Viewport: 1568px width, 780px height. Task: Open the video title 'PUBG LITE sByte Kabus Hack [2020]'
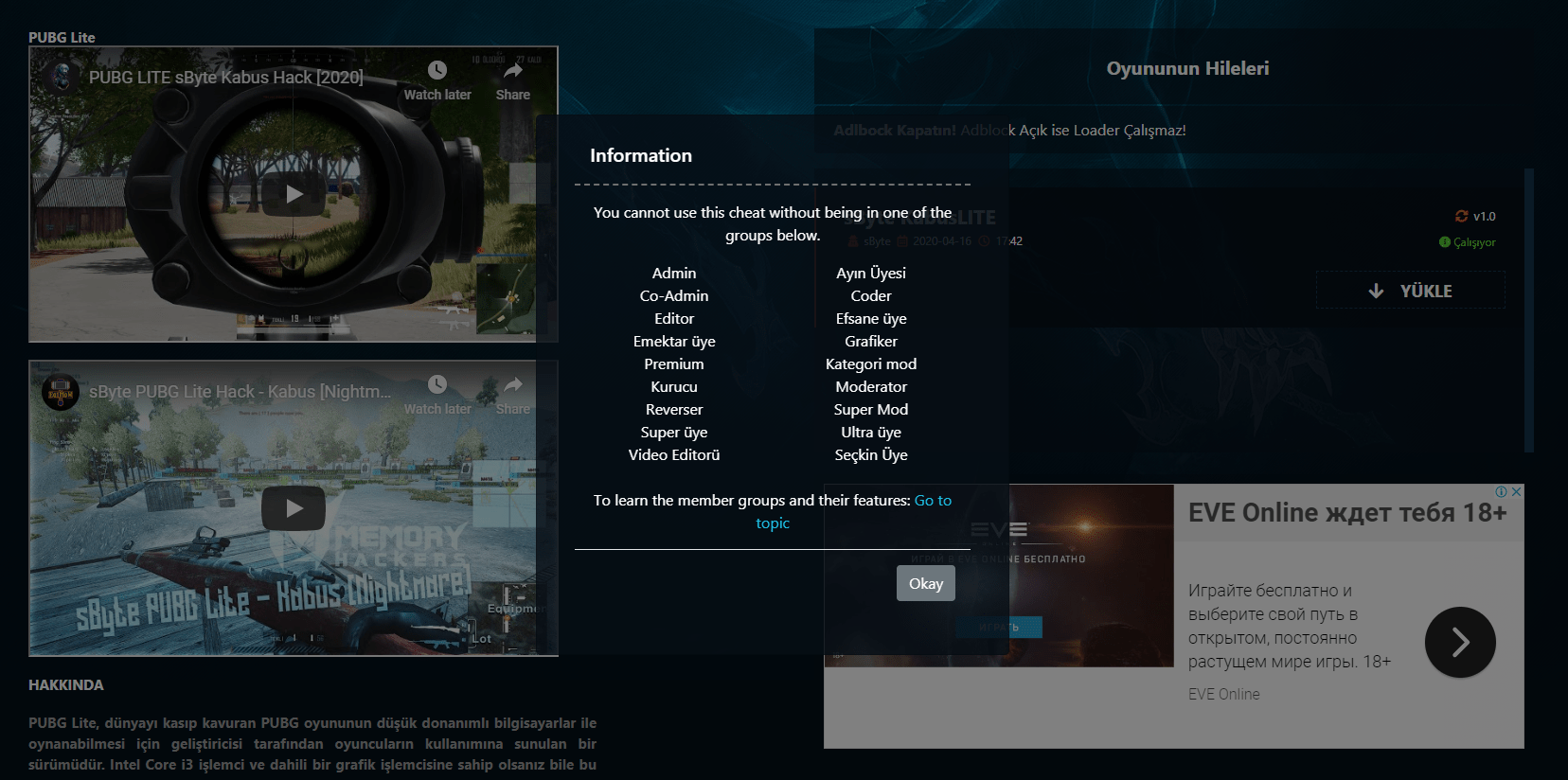226,78
